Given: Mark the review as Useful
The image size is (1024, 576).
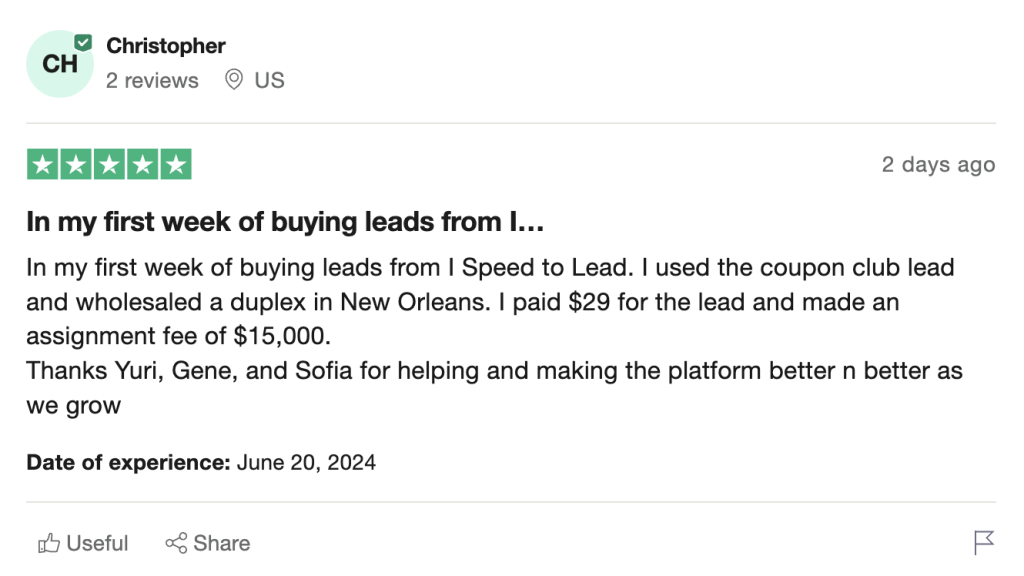Looking at the screenshot, I should click(84, 543).
